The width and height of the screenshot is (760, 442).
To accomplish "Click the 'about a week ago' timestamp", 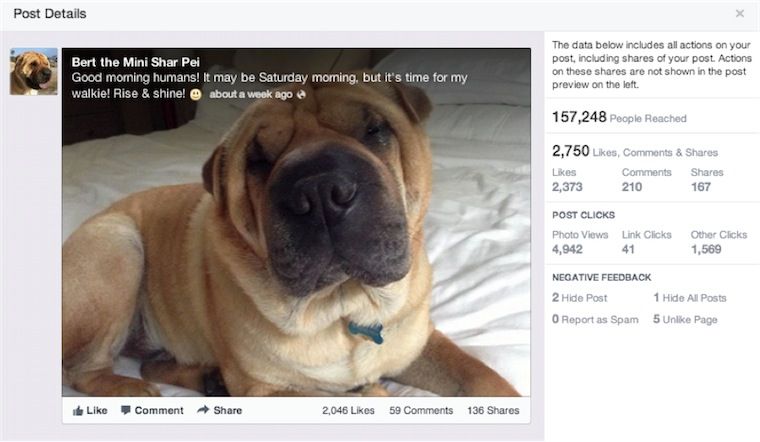I will click(250, 95).
